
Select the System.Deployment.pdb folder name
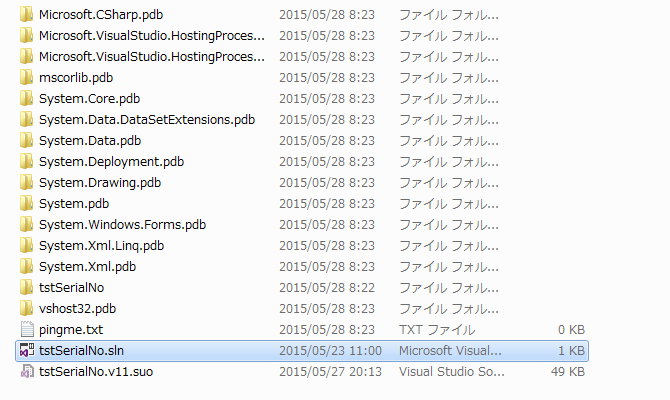click(x=112, y=162)
